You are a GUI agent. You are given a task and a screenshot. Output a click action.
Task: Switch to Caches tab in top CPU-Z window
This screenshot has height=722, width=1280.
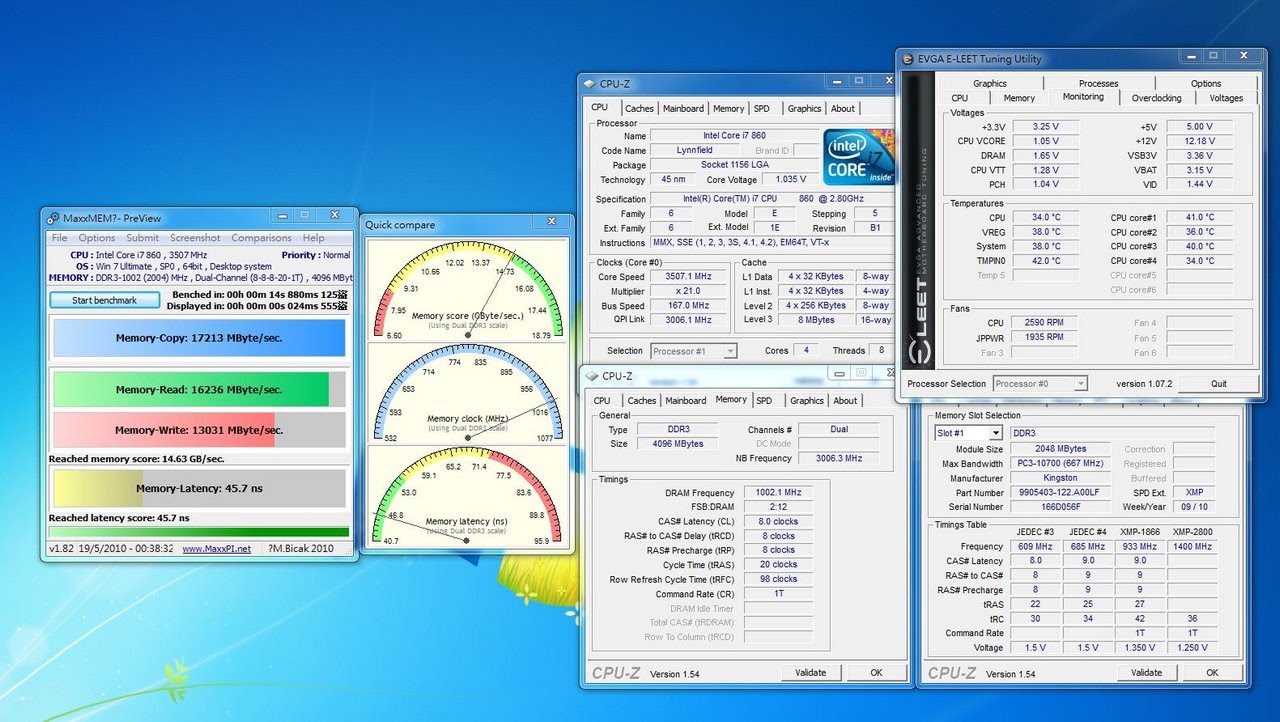click(x=639, y=109)
